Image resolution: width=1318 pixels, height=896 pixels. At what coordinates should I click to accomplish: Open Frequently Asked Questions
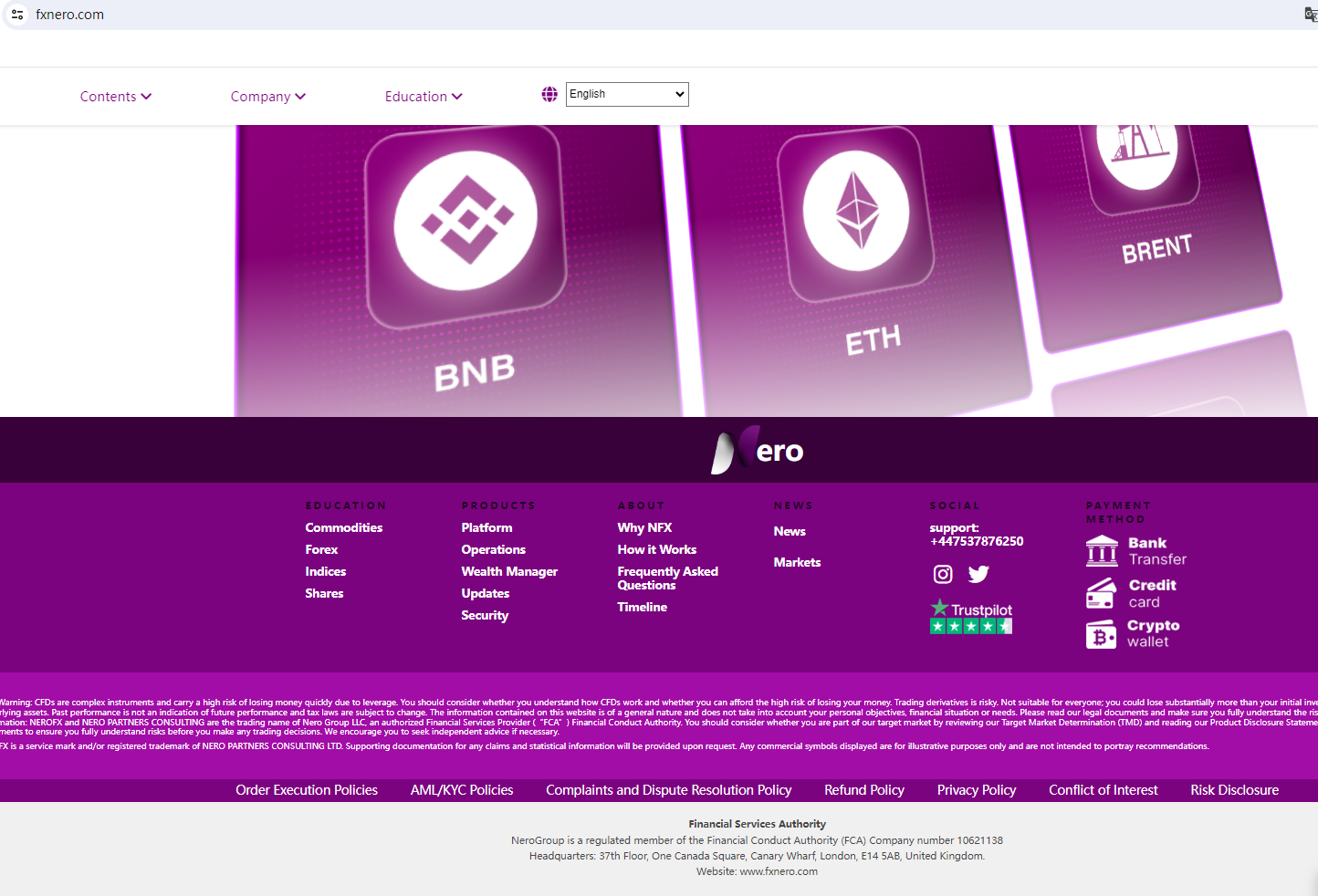pyautogui.click(x=668, y=578)
